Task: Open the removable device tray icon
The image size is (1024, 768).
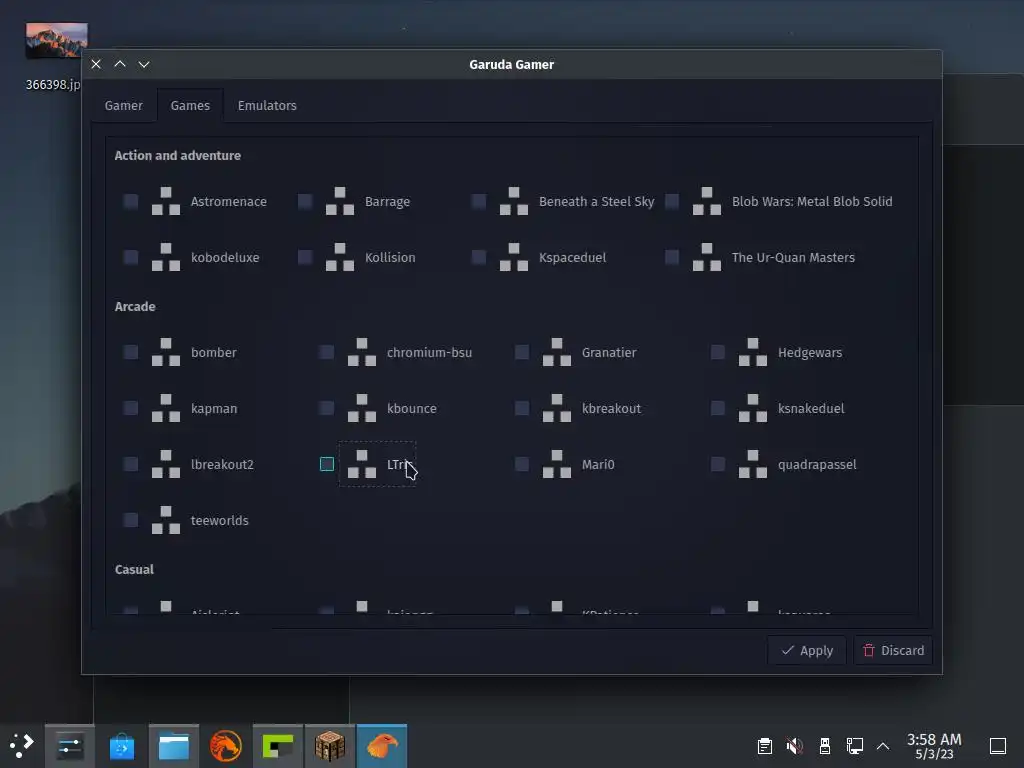Action: pos(825,746)
